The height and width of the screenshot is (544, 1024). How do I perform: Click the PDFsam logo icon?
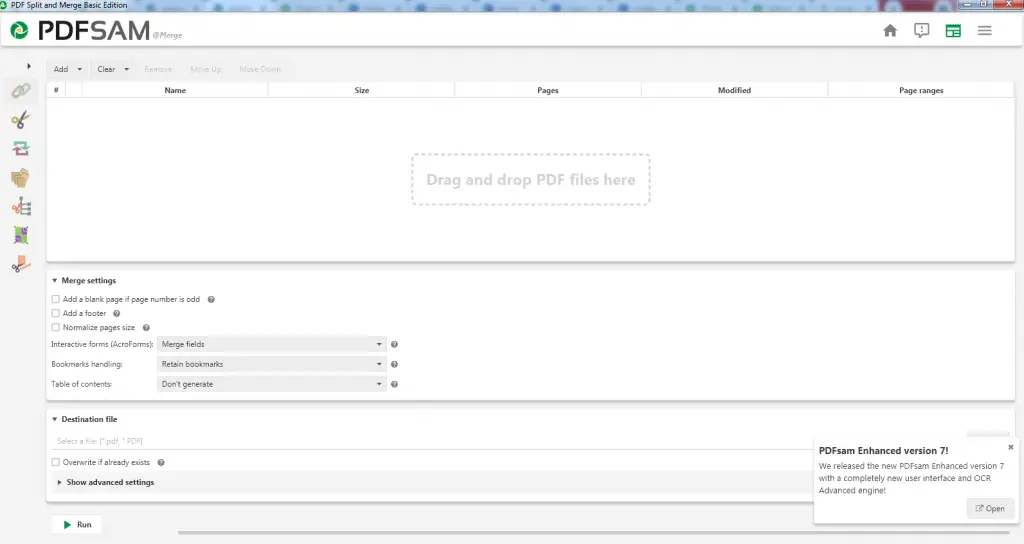pos(20,30)
